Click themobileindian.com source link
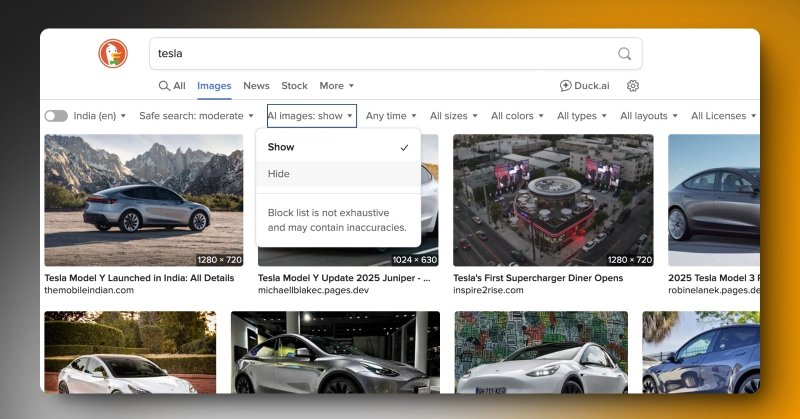The image size is (800, 419). [89, 290]
